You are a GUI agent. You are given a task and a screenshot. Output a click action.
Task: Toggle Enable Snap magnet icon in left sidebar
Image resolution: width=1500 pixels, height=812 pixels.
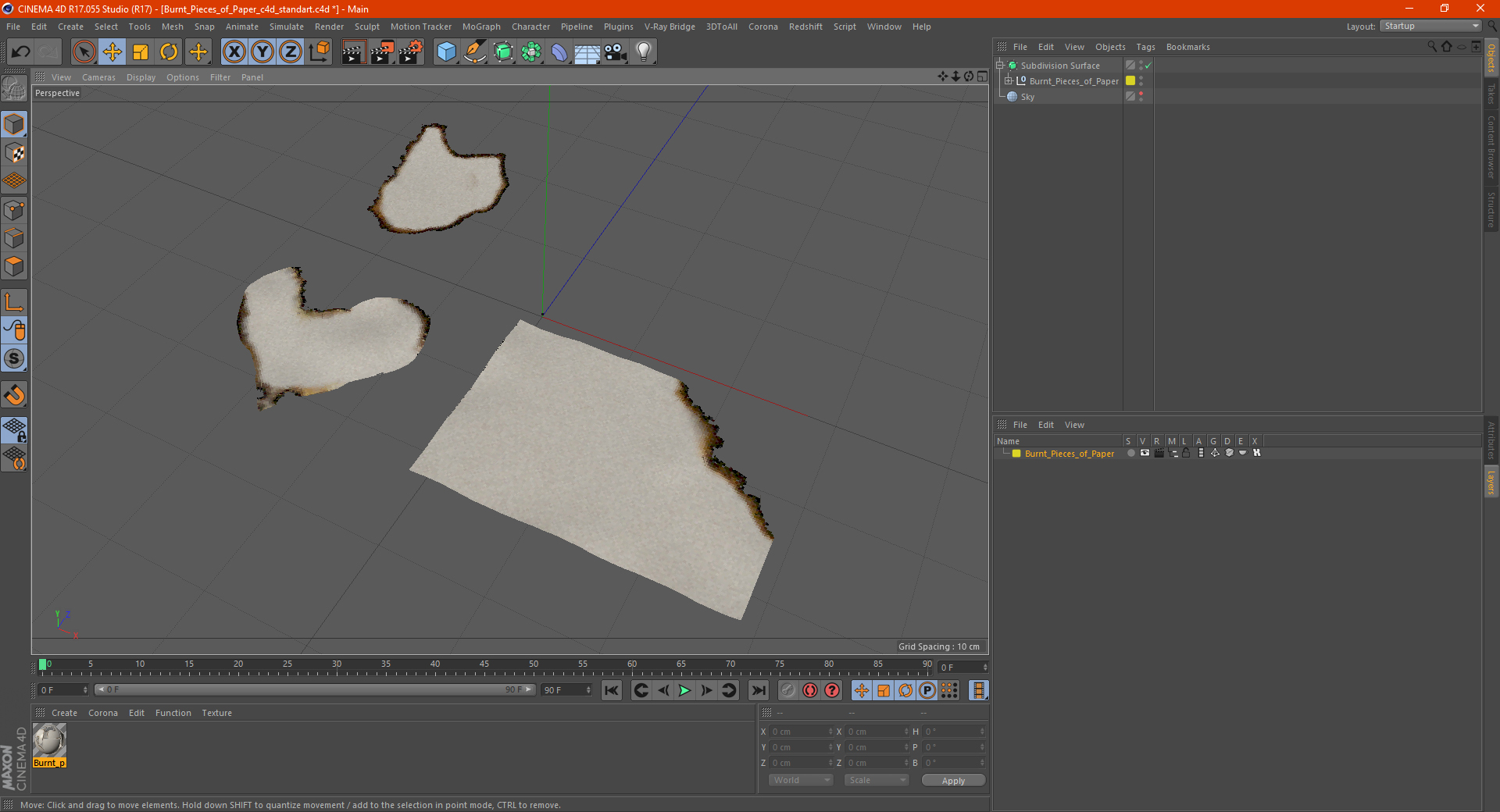pos(14,394)
